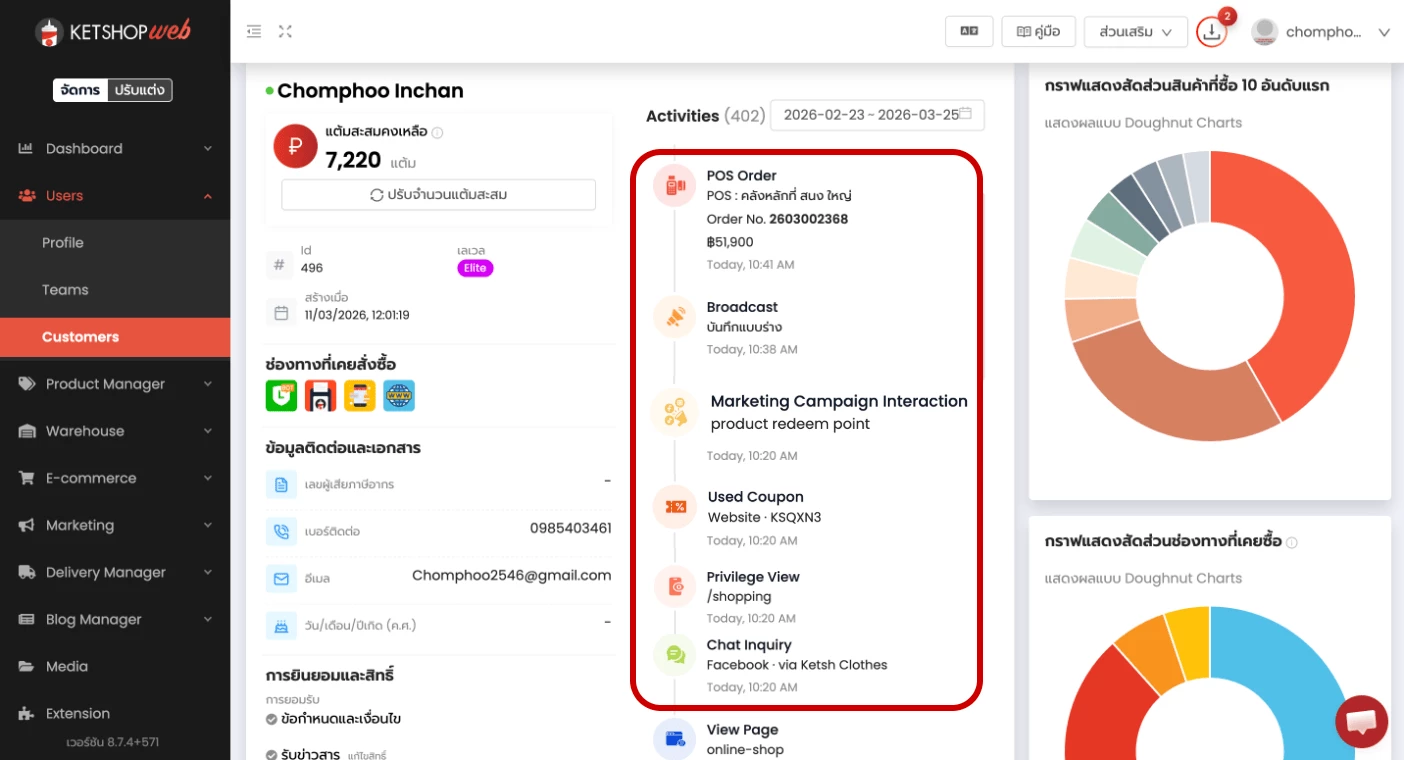Expand the Dashboard menu
The height and width of the screenshot is (760, 1404).
pos(115,148)
